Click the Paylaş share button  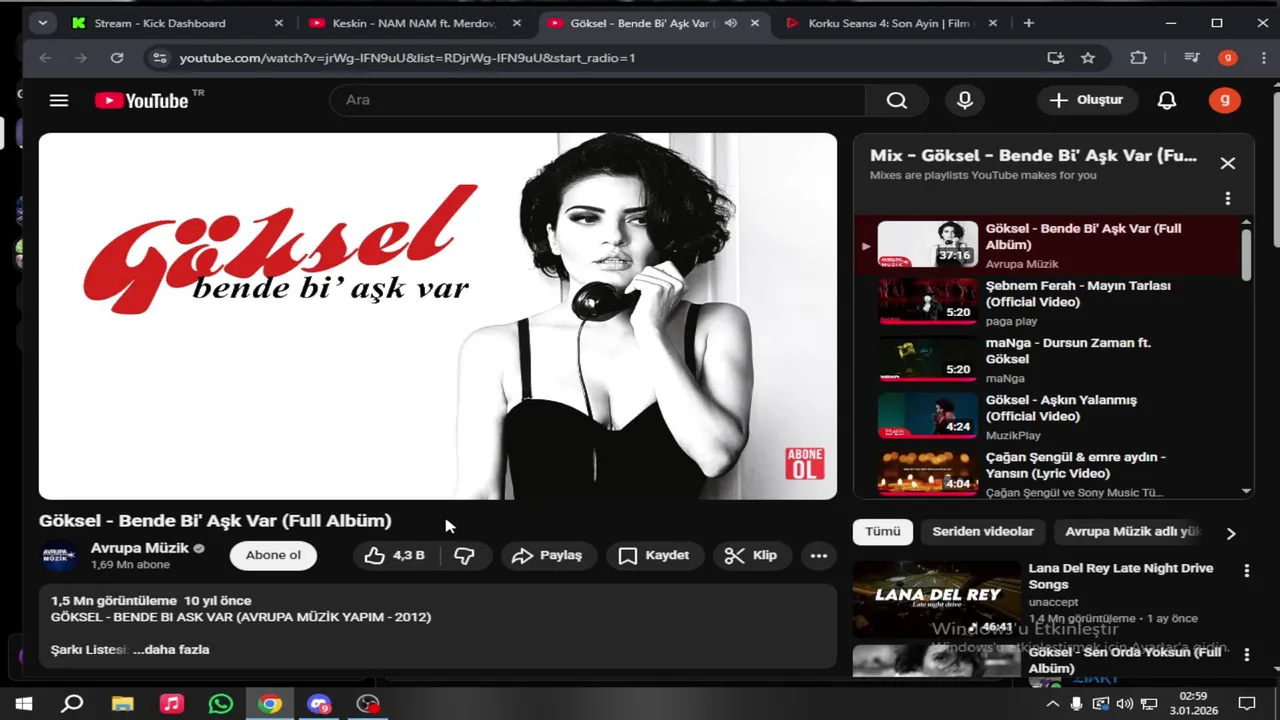coord(547,556)
